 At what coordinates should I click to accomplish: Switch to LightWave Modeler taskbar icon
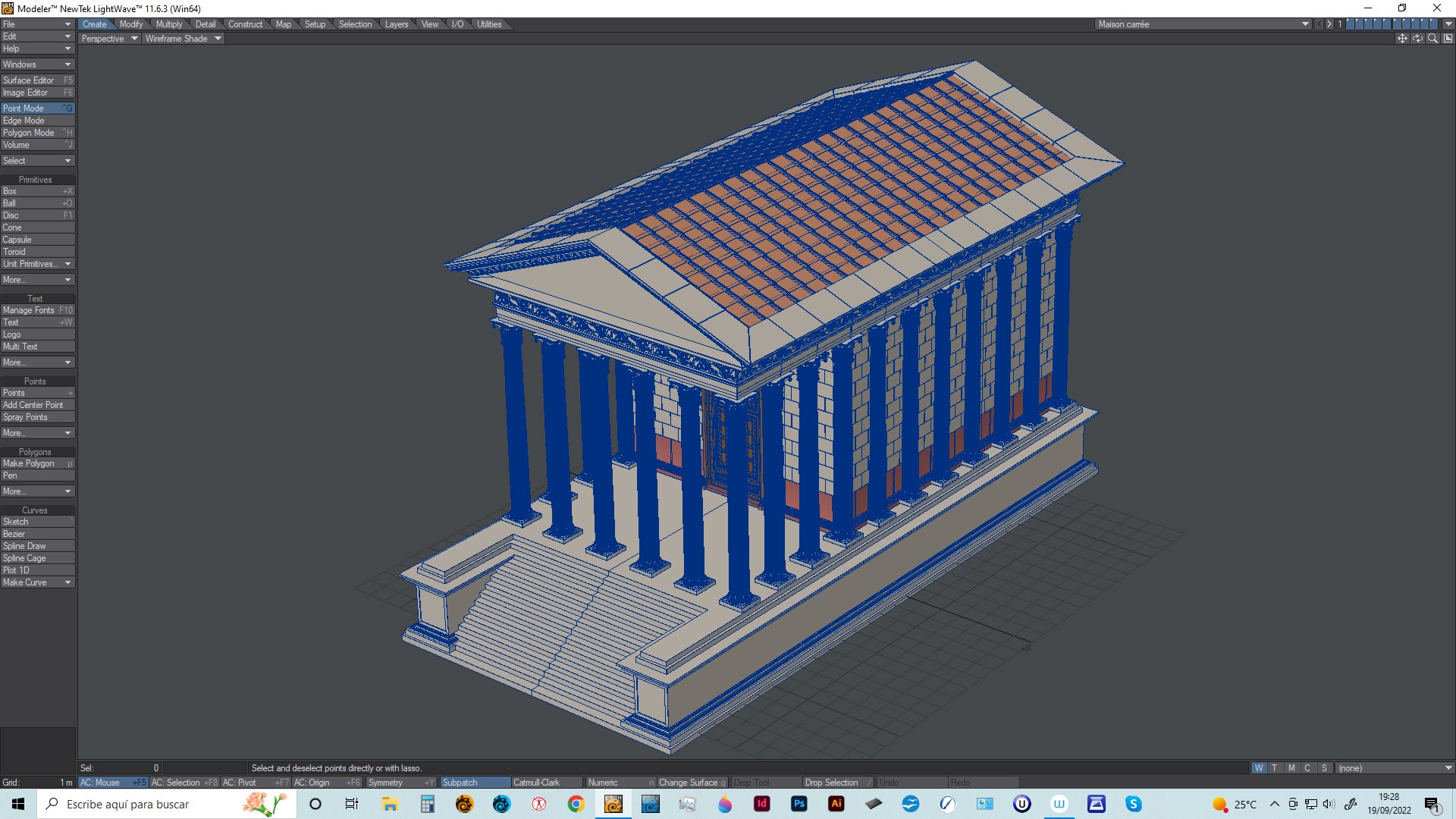pyautogui.click(x=613, y=804)
